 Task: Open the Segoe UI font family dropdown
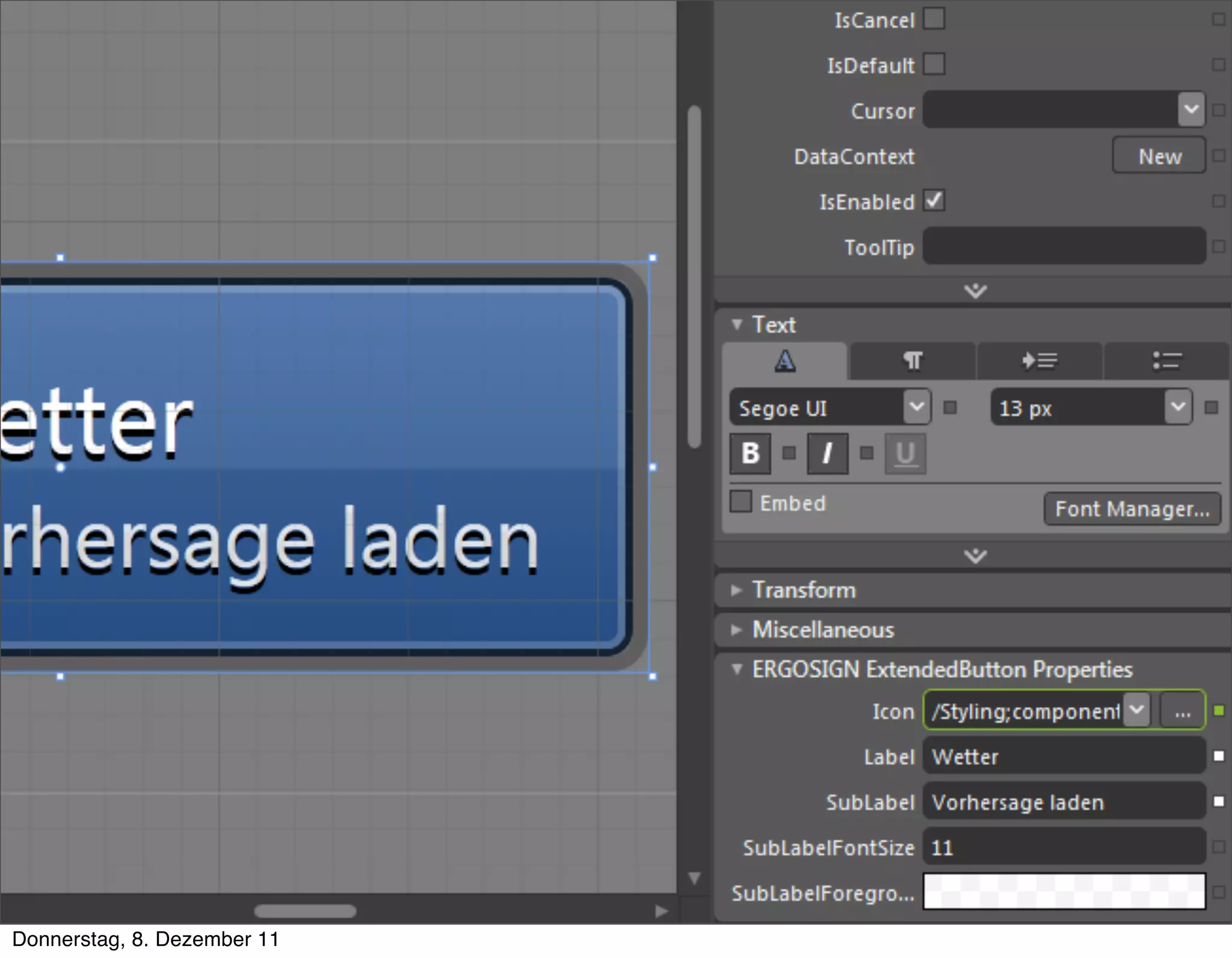tap(917, 407)
